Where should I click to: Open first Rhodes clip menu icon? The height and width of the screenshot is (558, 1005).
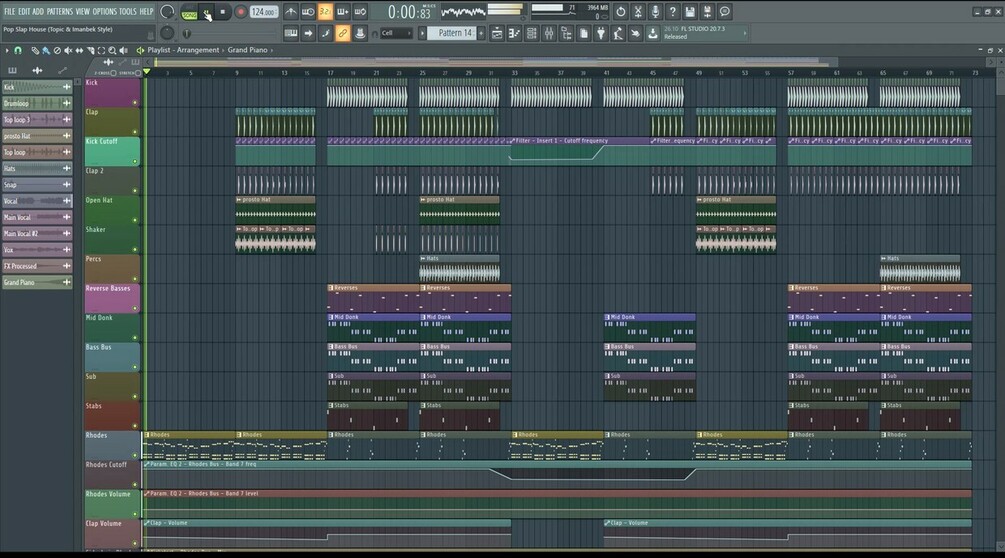coord(147,435)
